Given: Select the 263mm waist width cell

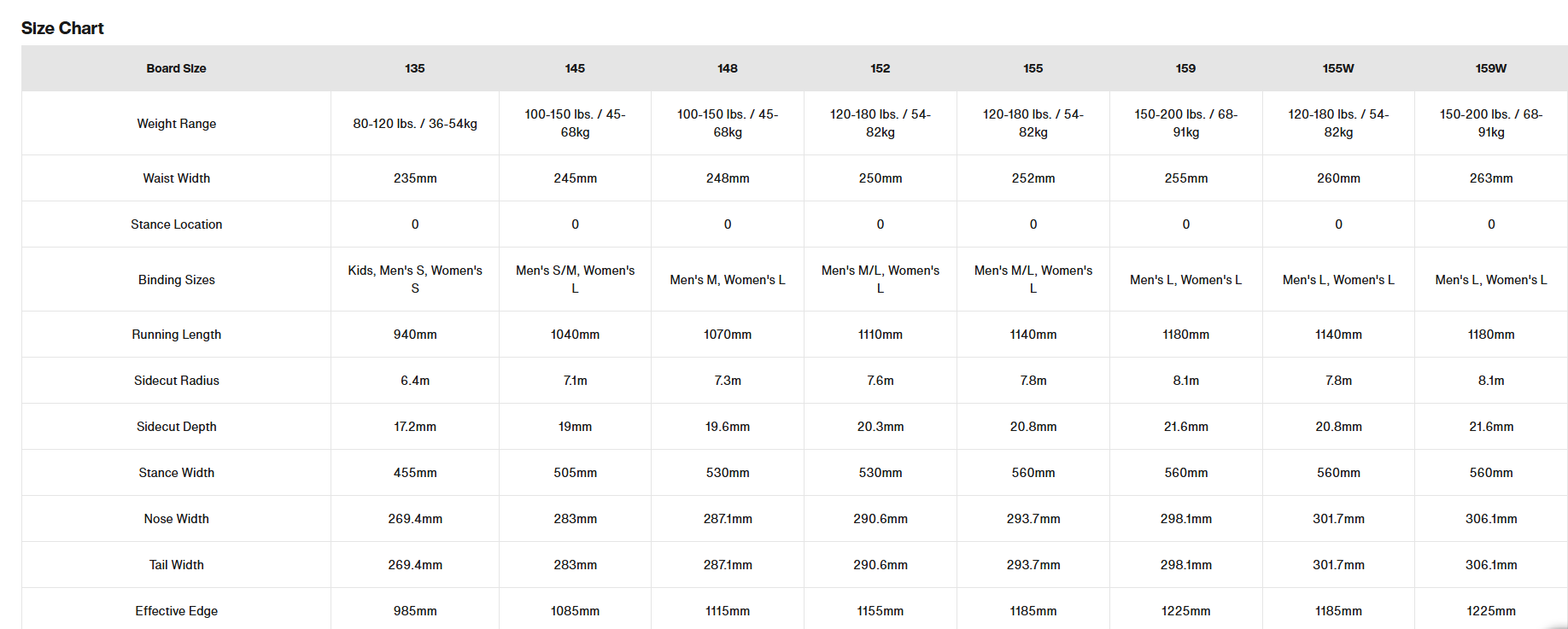Looking at the screenshot, I should coord(1491,178).
